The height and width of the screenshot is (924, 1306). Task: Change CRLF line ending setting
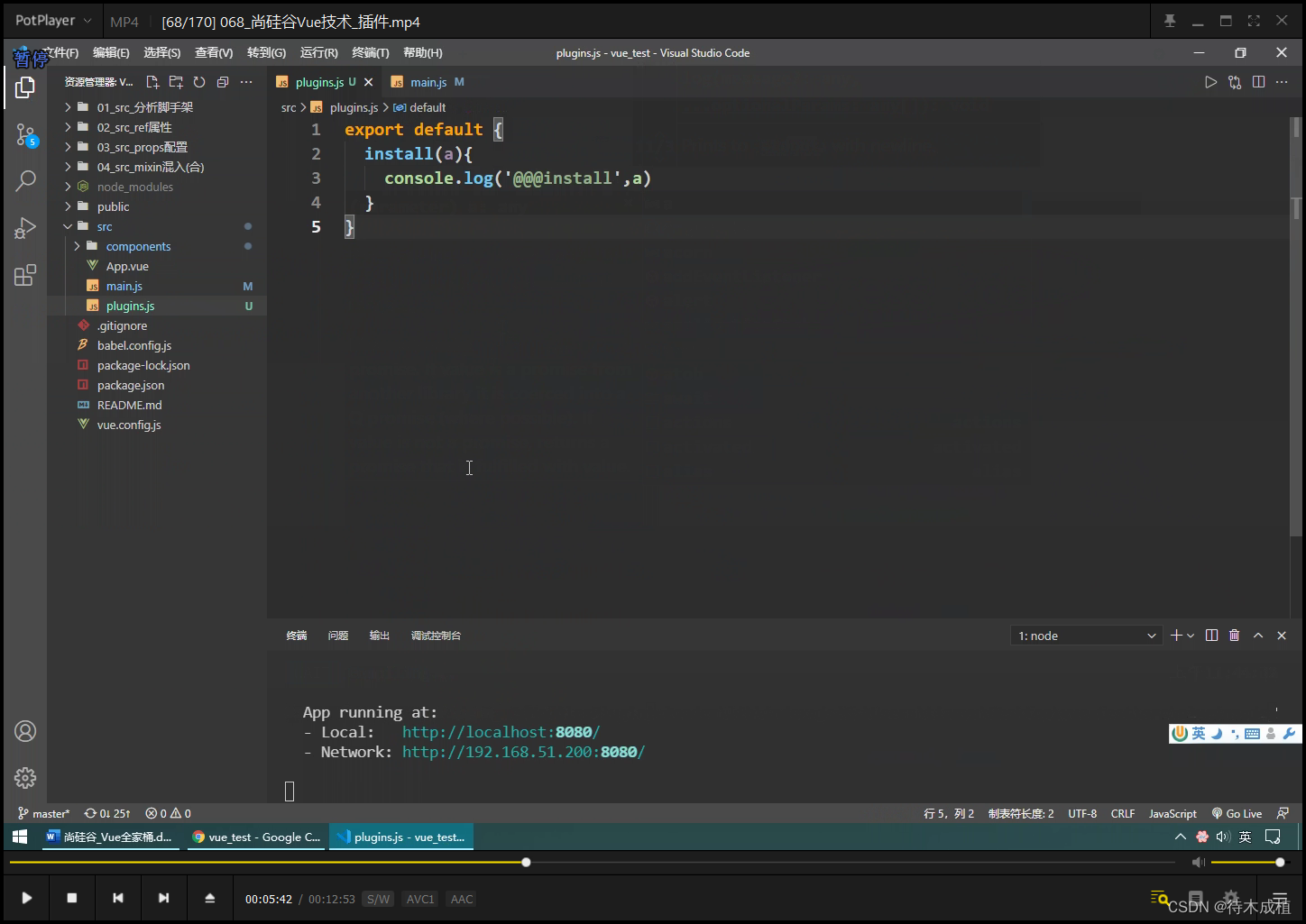click(1123, 813)
